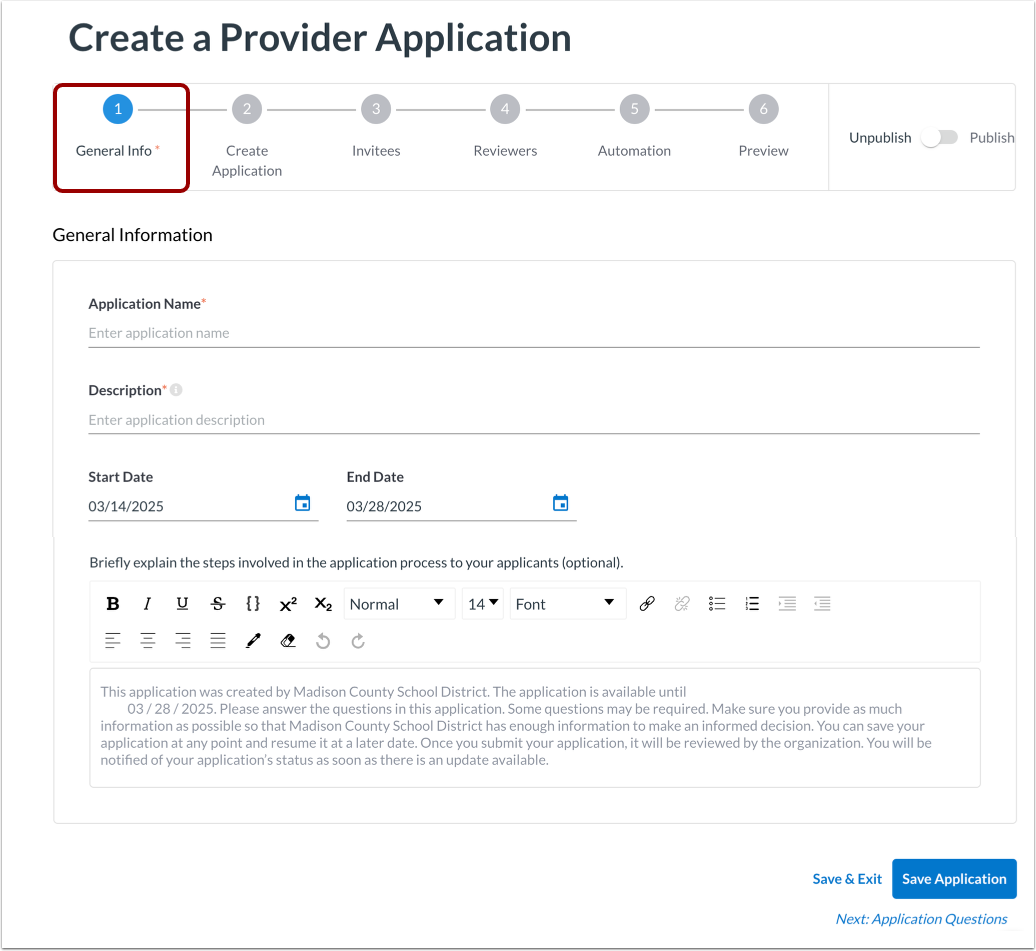This screenshot has width=1036, height=951.
Task: Create a bulleted list
Action: pyautogui.click(x=717, y=603)
